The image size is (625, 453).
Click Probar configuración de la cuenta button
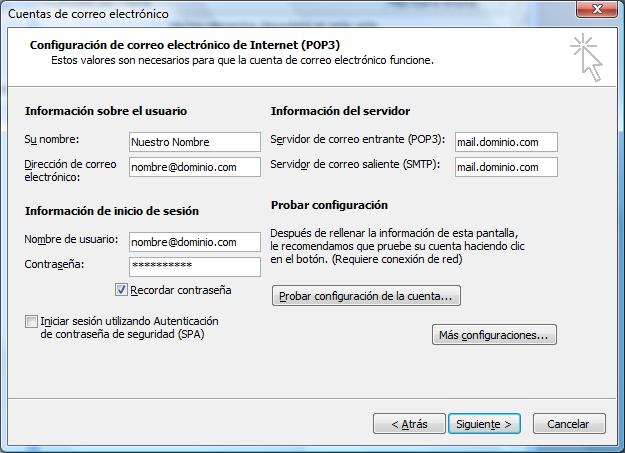point(366,296)
